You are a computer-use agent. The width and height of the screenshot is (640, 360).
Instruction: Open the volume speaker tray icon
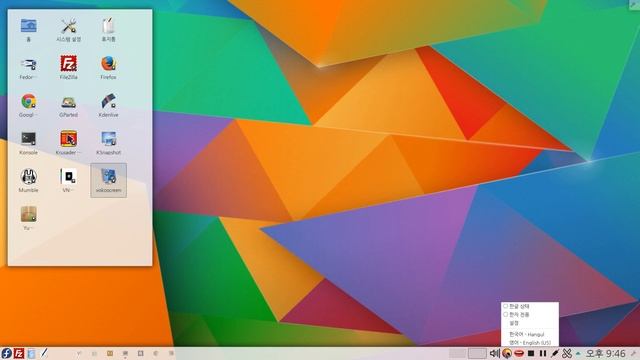(495, 353)
